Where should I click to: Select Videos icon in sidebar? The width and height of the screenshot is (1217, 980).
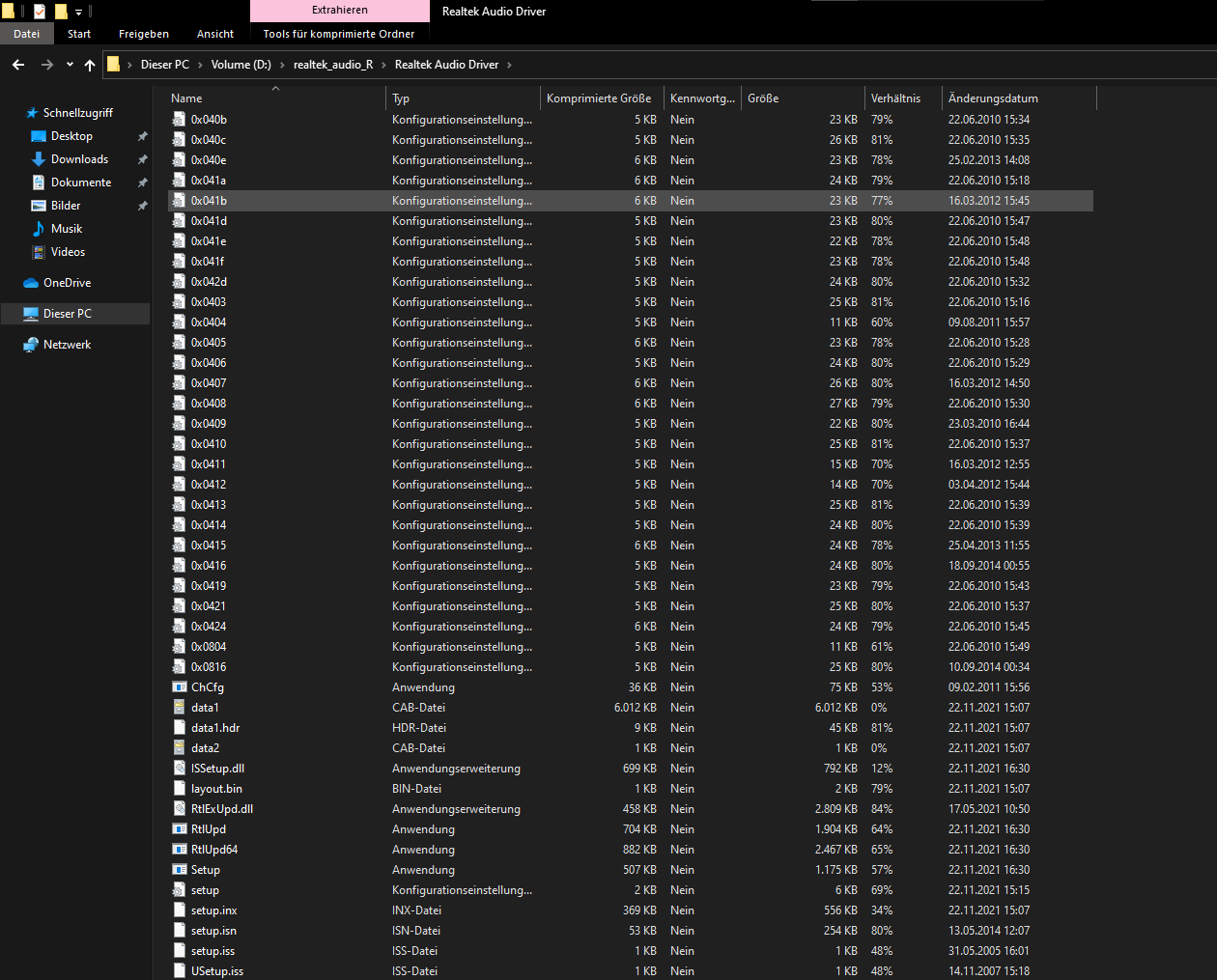click(x=39, y=252)
